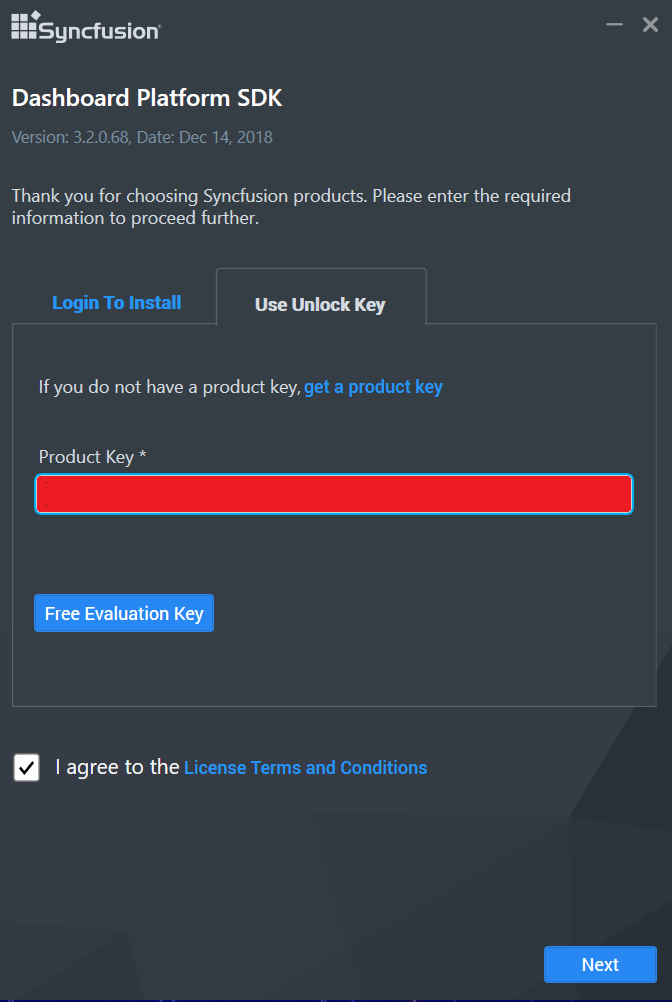Switch to the Login To Install tab
672x1002 pixels.
(116, 301)
